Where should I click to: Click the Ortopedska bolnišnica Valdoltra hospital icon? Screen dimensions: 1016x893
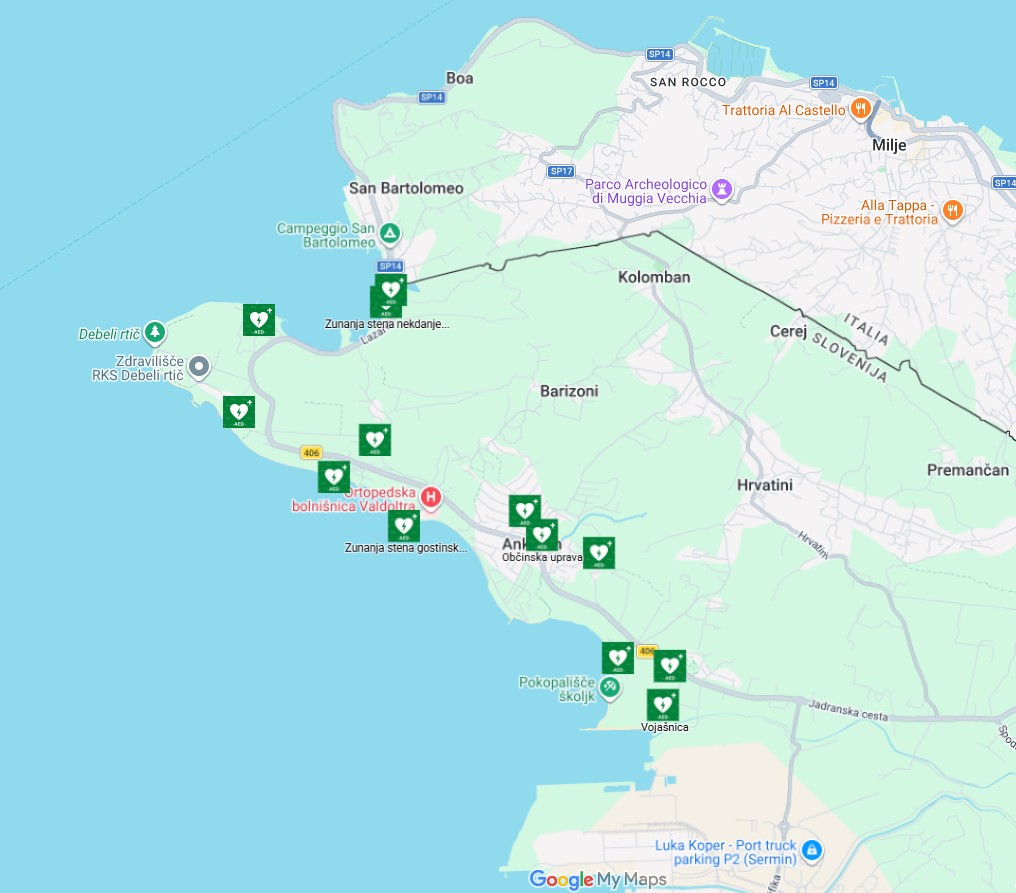pos(430,496)
